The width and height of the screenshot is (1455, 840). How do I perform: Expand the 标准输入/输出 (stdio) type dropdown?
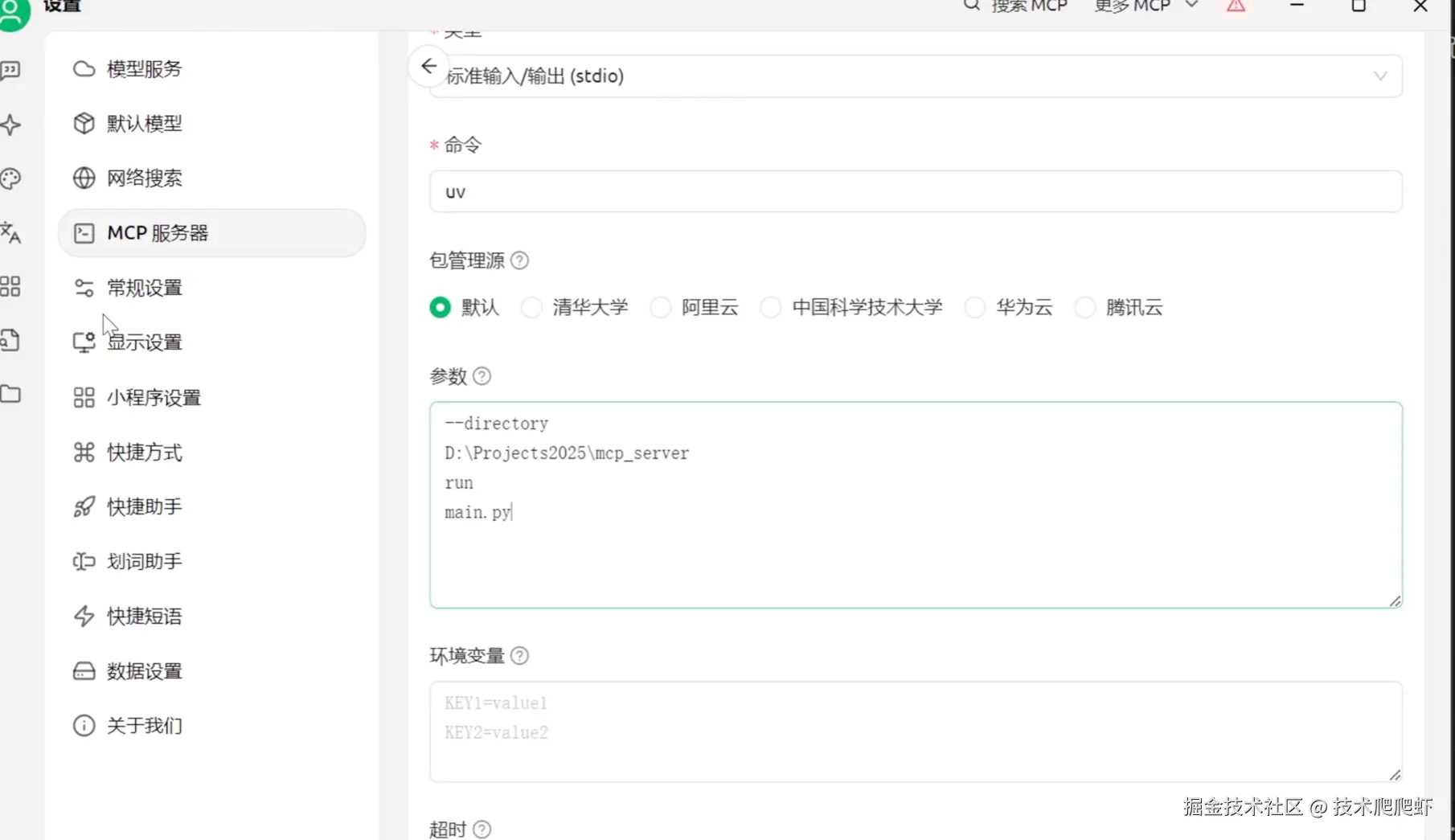(916, 76)
